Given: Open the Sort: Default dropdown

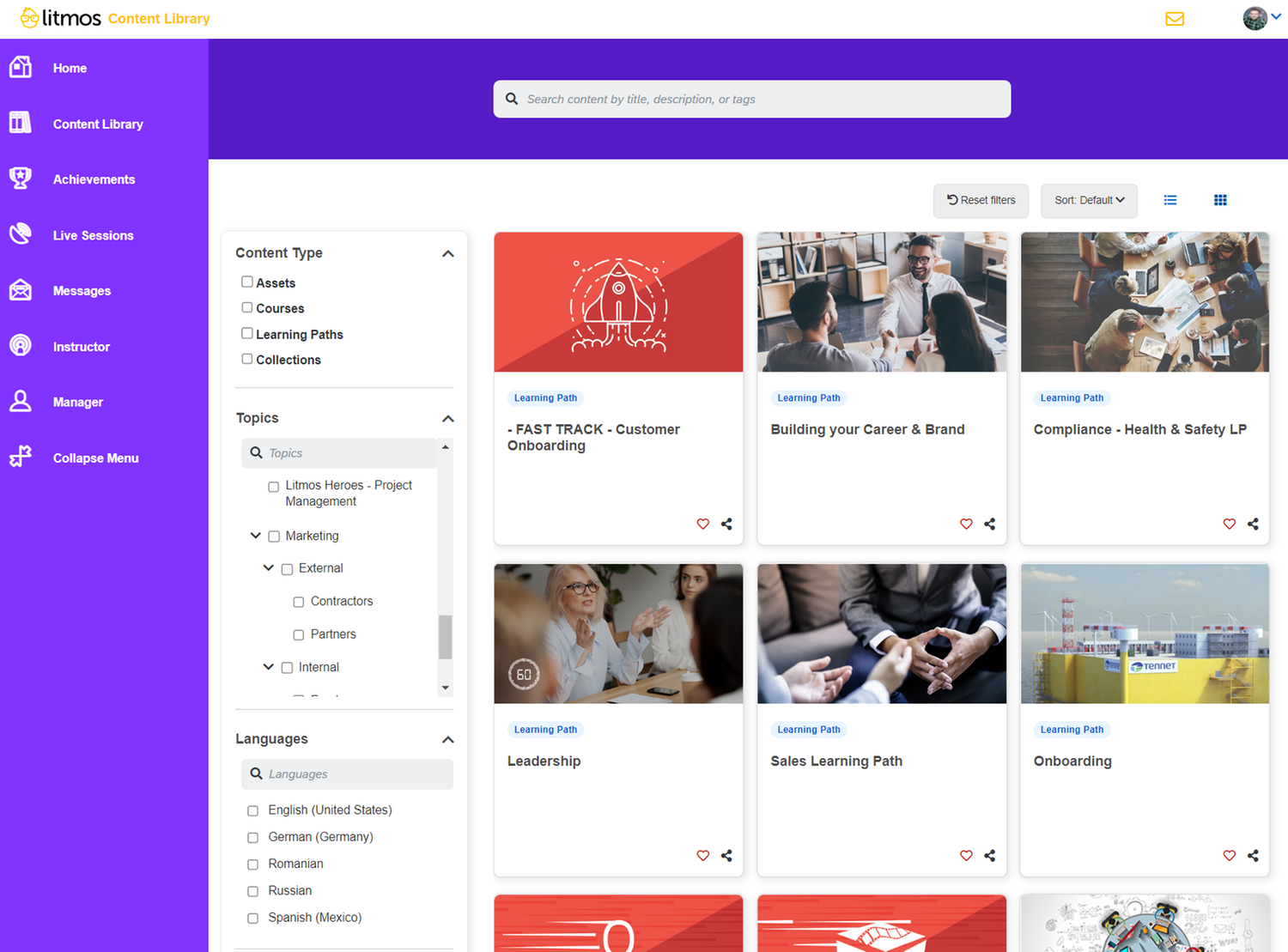Looking at the screenshot, I should 1088,200.
